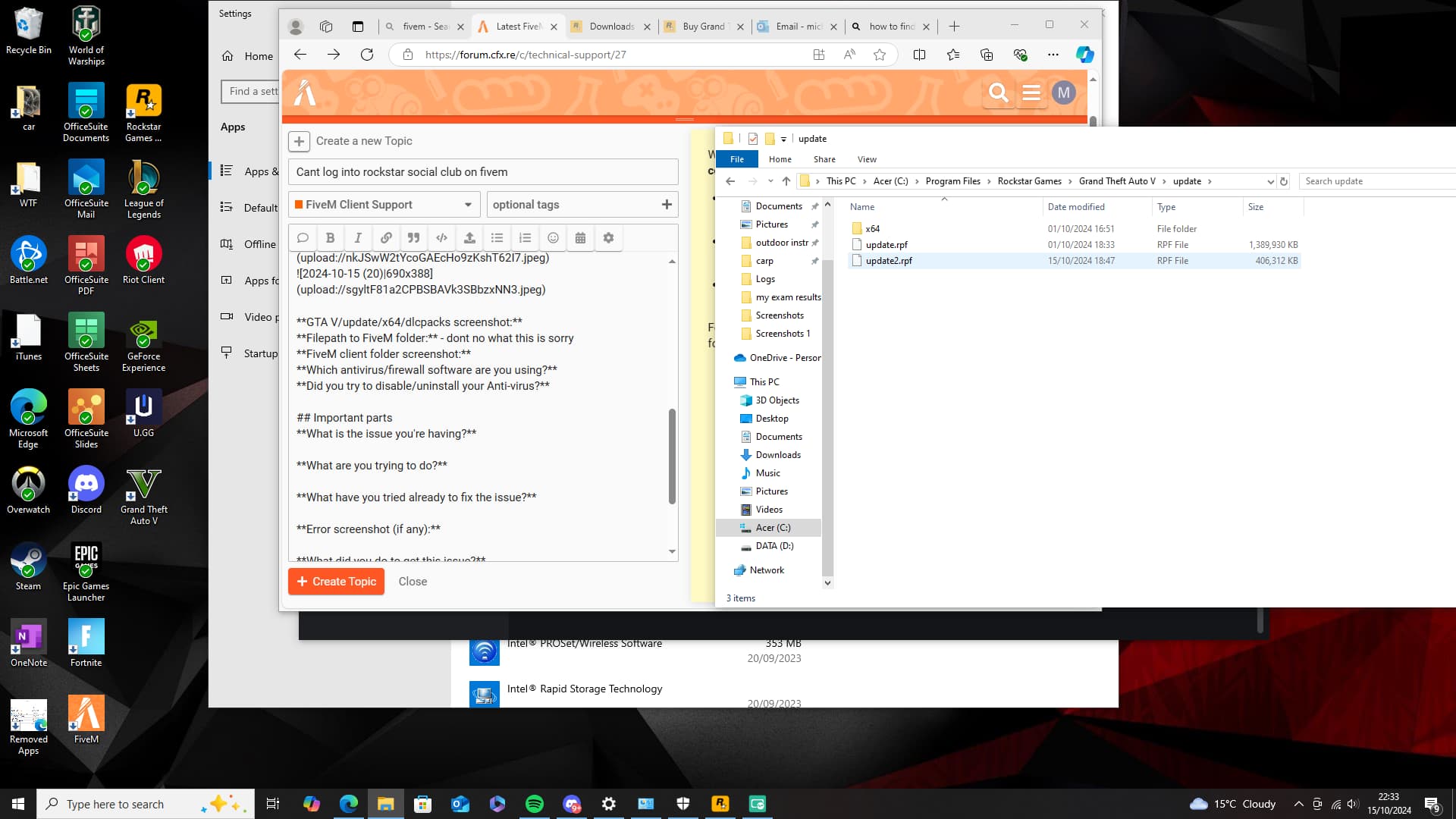Open the File tab in Explorer

point(737,159)
